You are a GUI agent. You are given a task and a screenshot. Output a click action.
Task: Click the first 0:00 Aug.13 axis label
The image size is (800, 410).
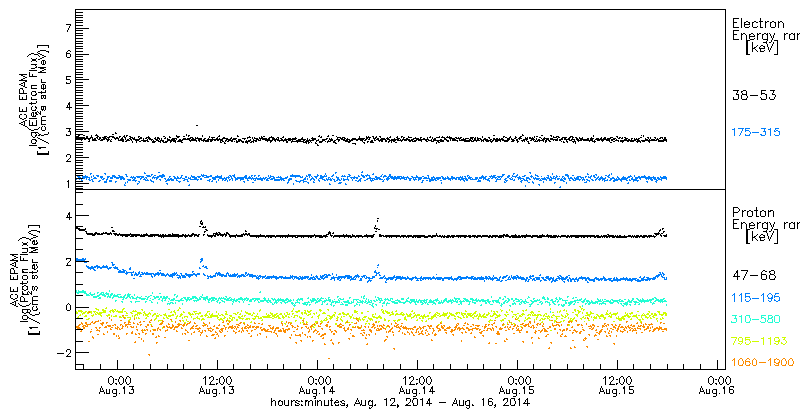click(118, 385)
